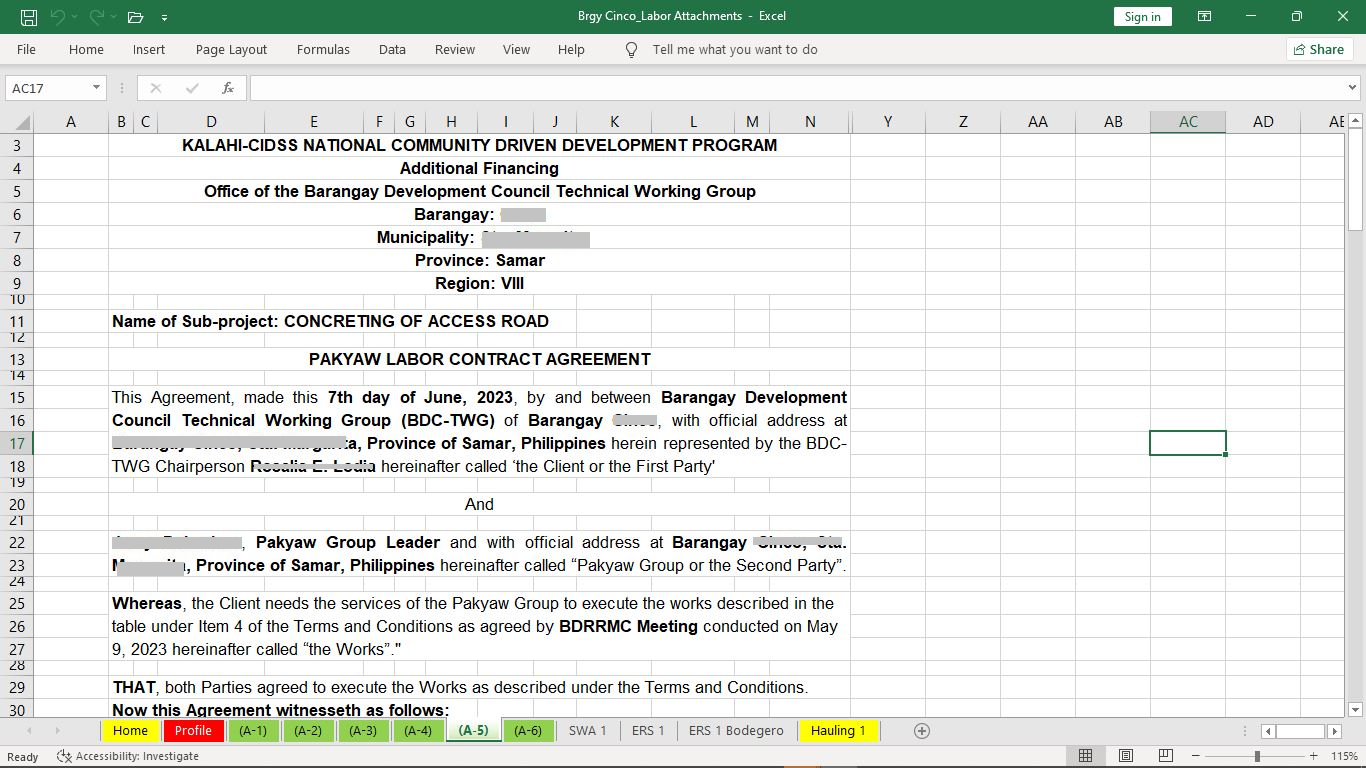Open Ribbon Display Options icon

tap(1205, 16)
